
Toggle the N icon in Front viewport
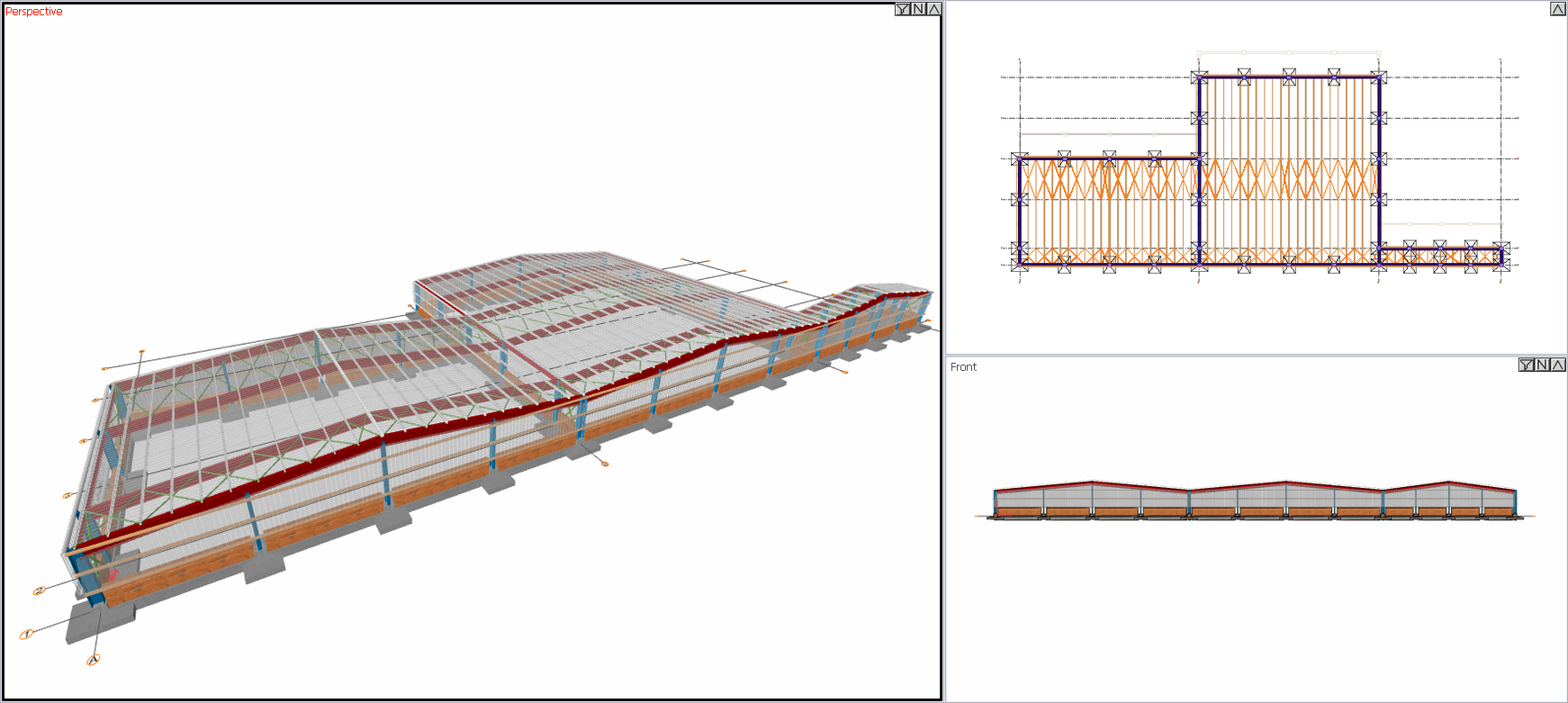tap(1542, 365)
